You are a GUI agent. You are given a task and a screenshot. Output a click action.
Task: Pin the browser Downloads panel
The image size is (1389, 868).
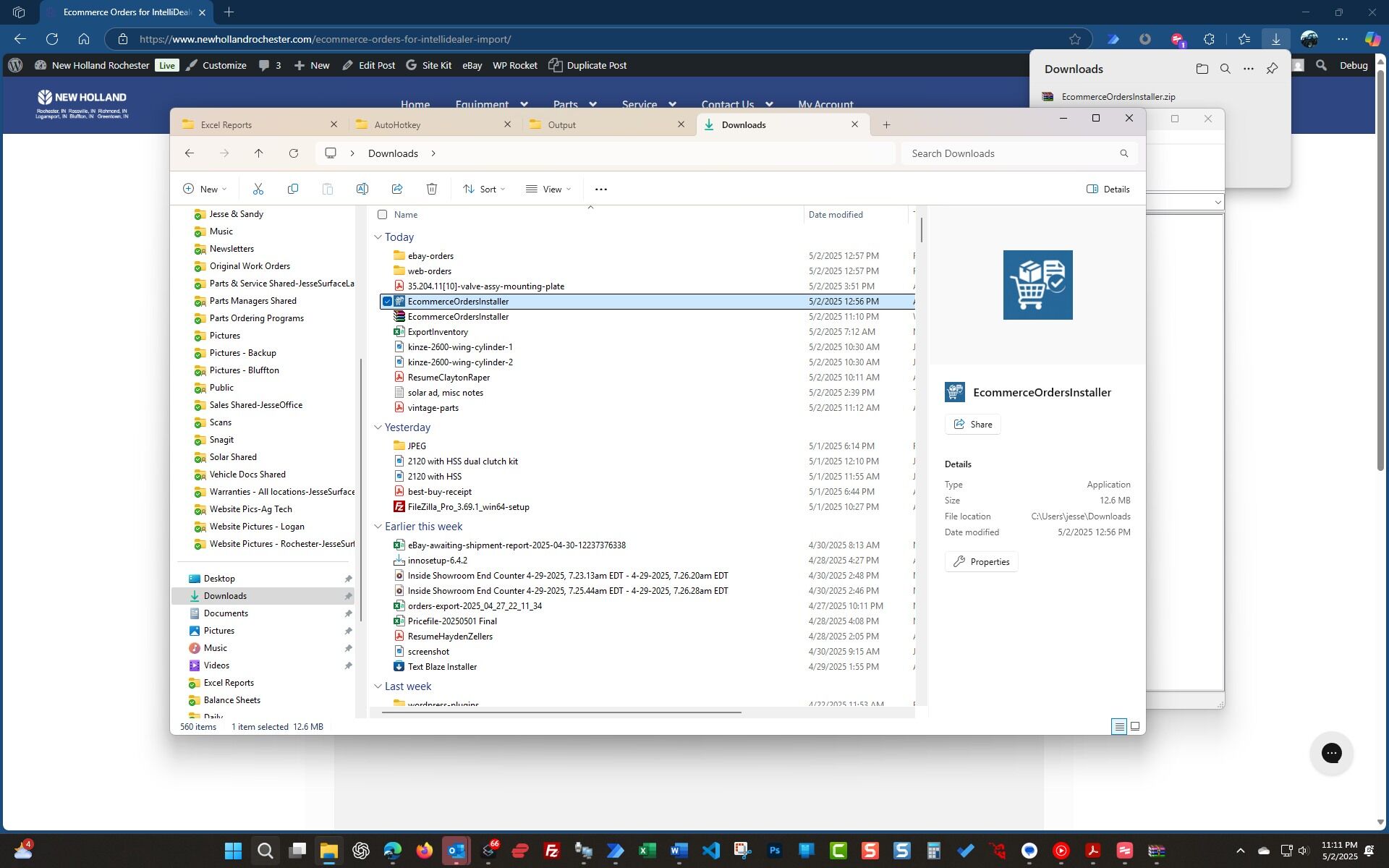click(1272, 69)
